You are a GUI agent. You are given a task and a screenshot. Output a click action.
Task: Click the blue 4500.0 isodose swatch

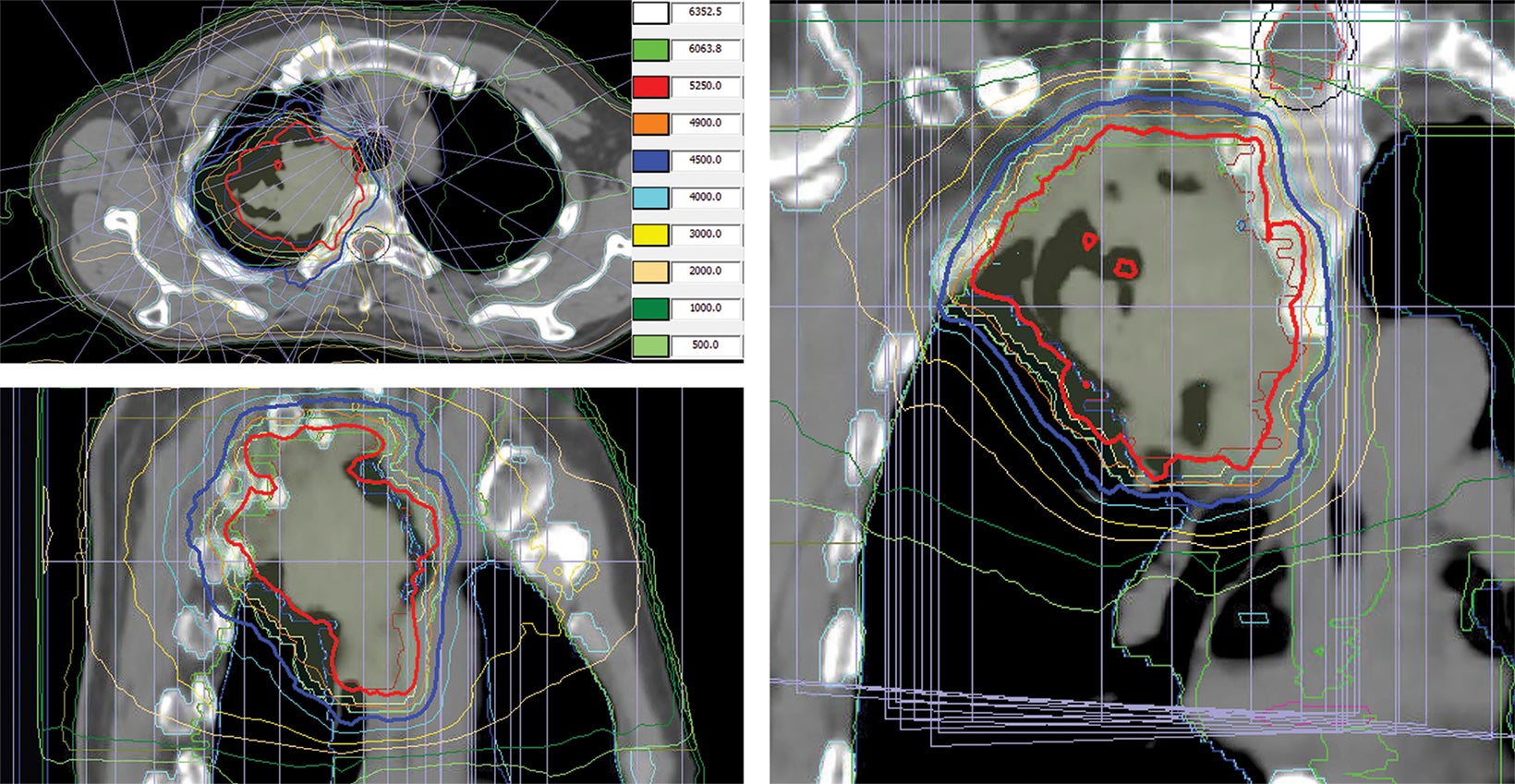(x=650, y=160)
